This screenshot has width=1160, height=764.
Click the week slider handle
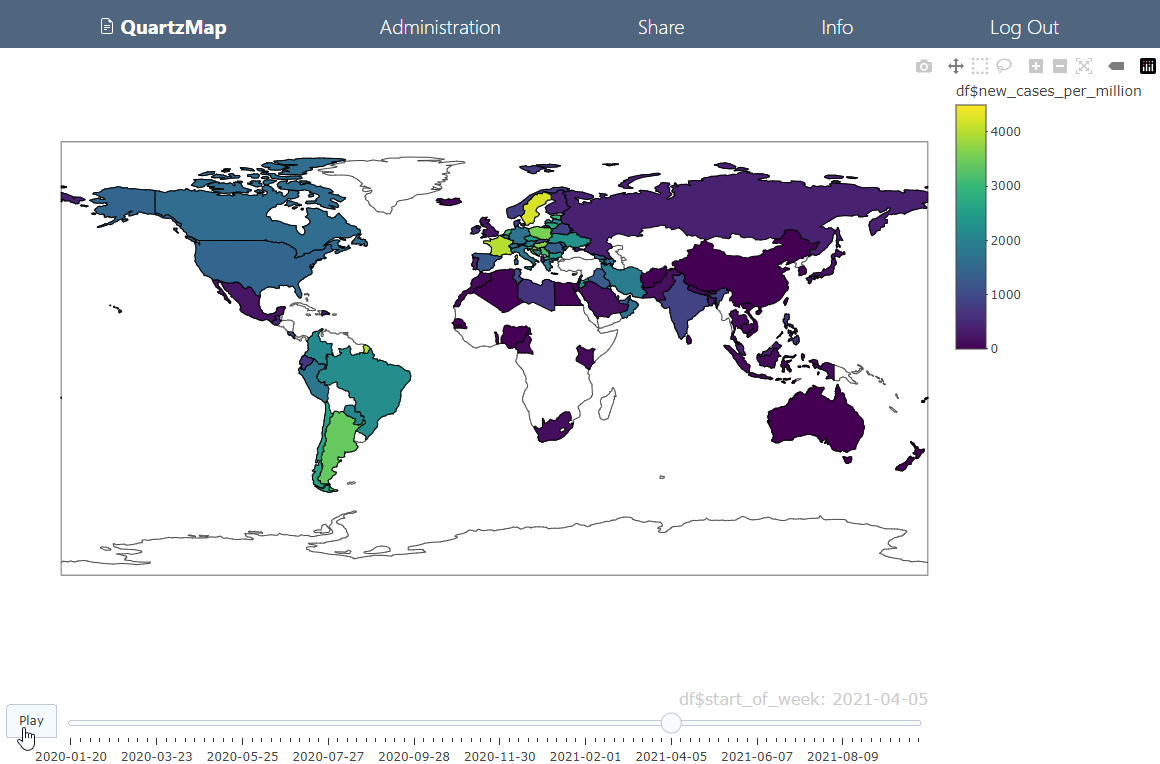(671, 723)
